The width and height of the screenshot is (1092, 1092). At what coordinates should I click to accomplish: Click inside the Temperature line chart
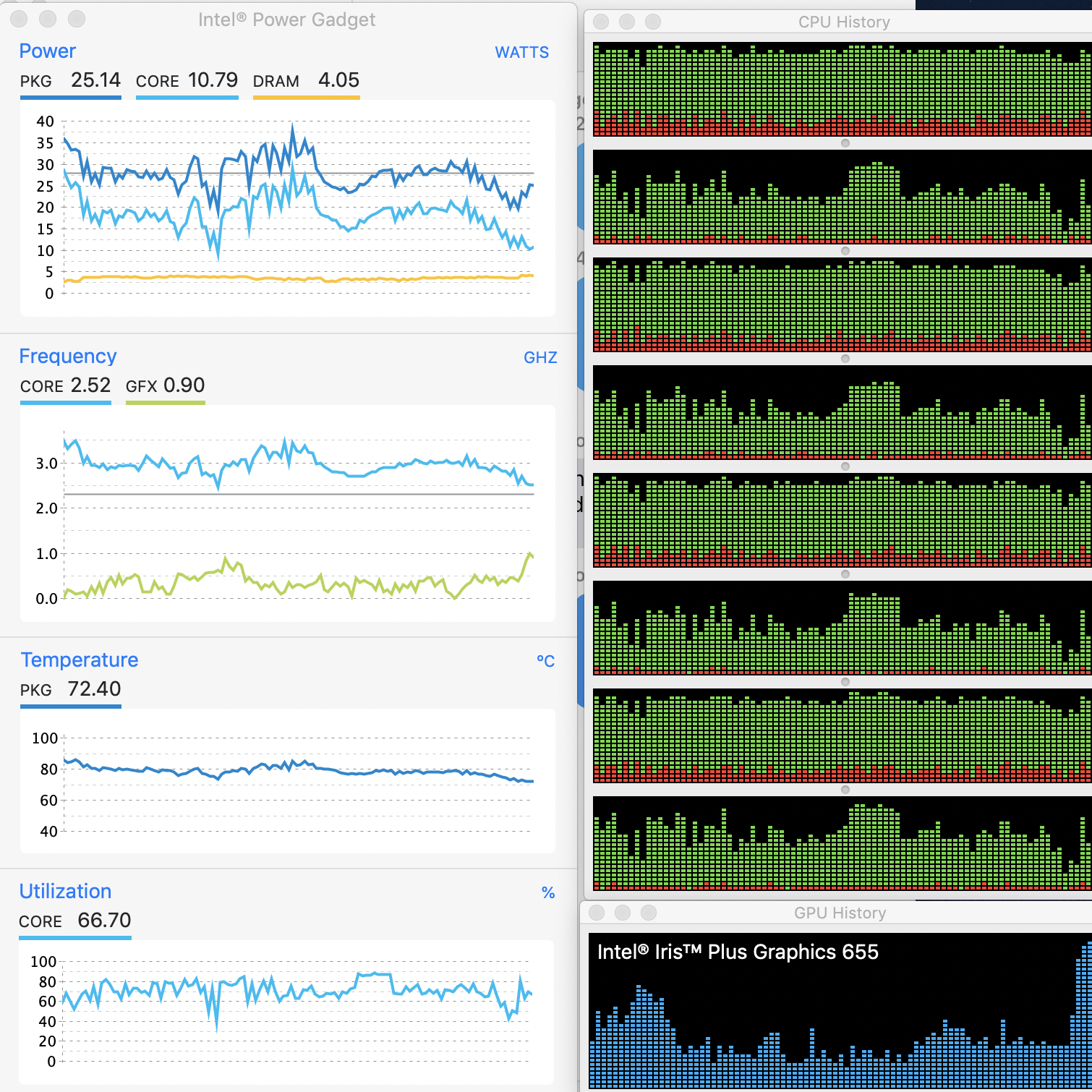point(288,781)
